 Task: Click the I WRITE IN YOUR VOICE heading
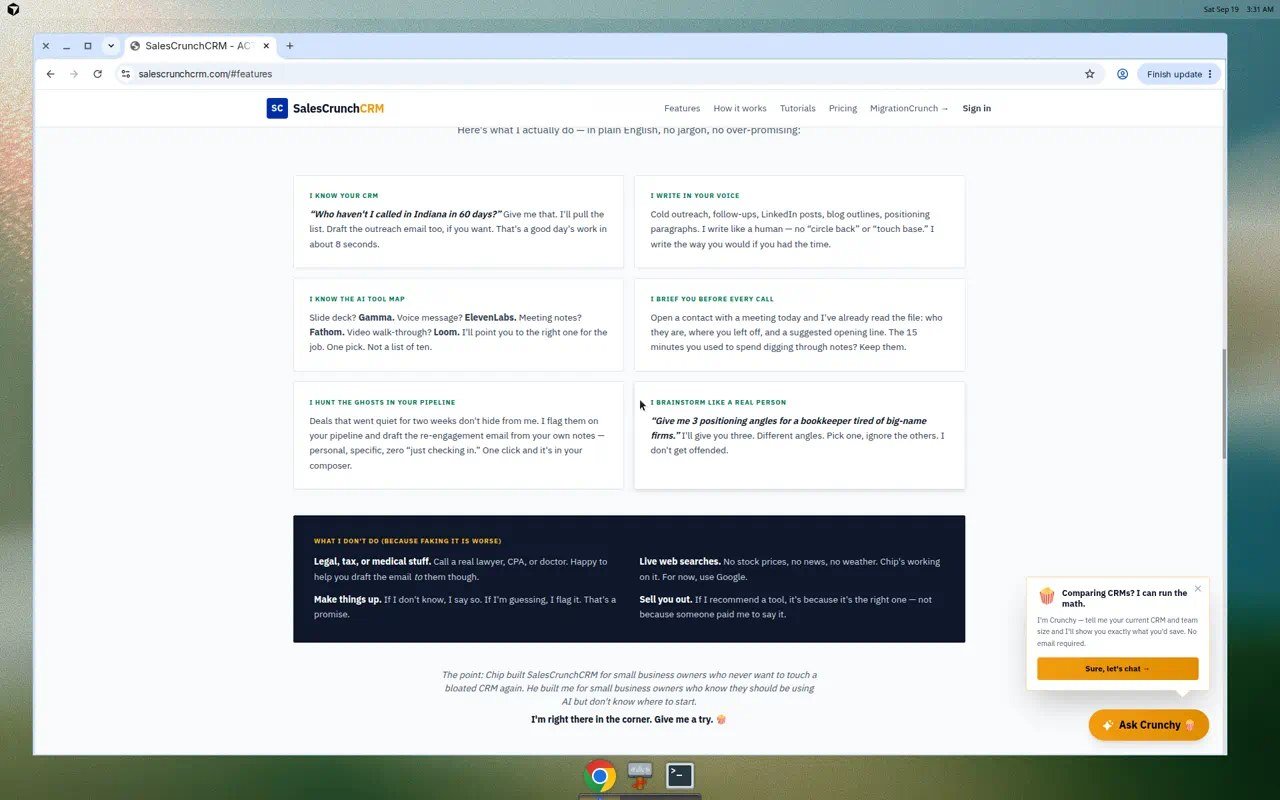695,196
